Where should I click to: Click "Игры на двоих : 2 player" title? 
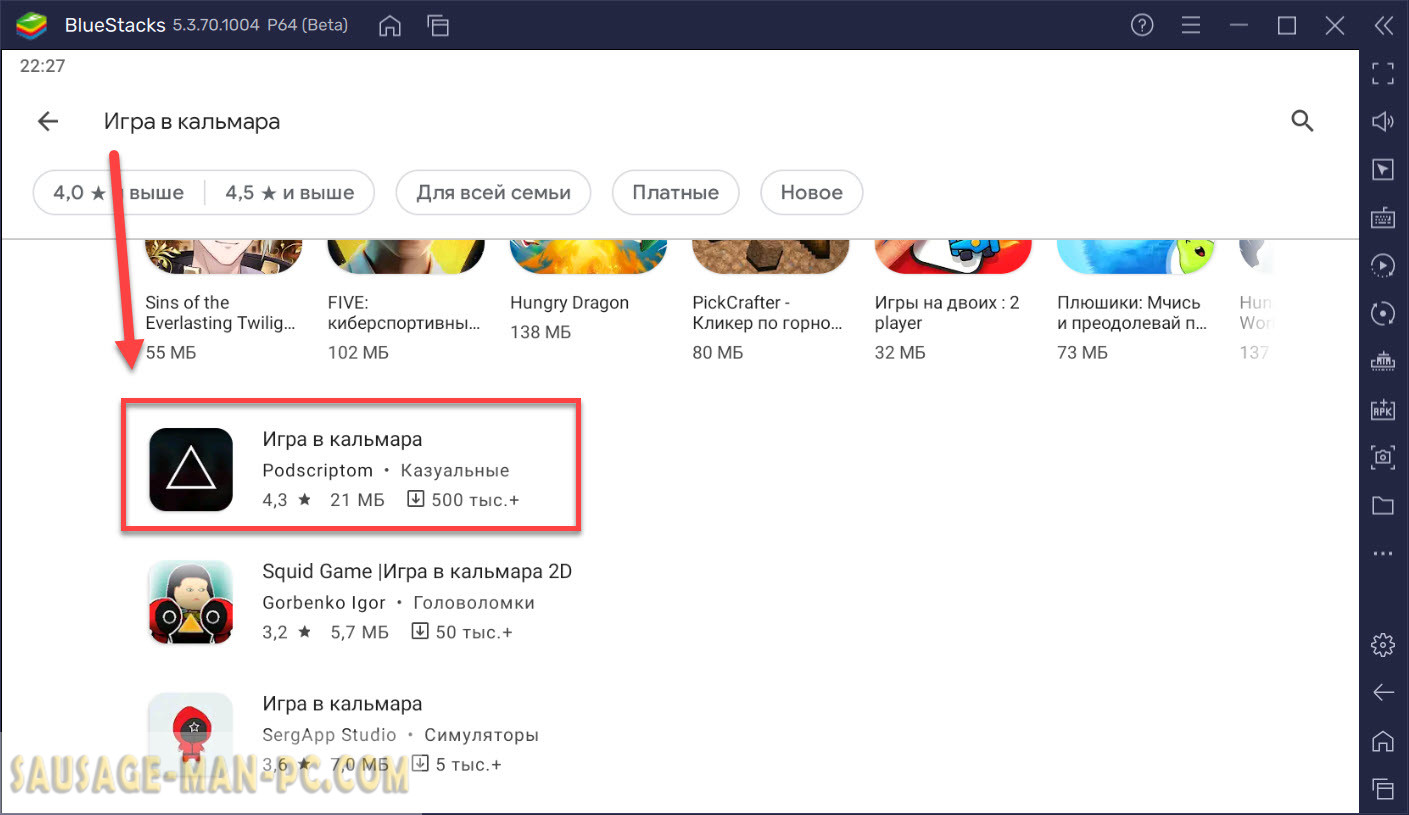pyautogui.click(x=947, y=313)
